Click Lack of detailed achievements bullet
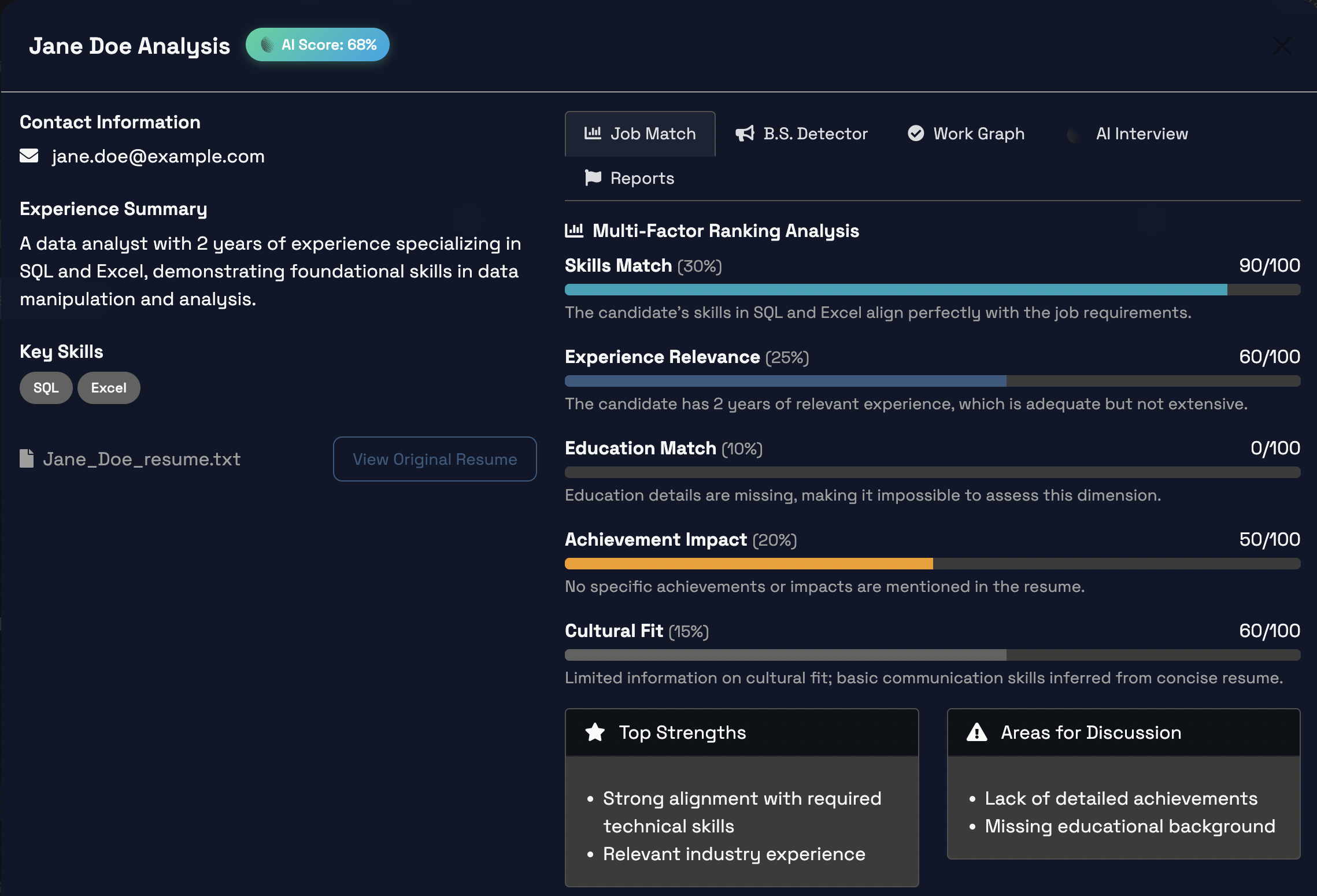1317x896 pixels. point(1121,798)
